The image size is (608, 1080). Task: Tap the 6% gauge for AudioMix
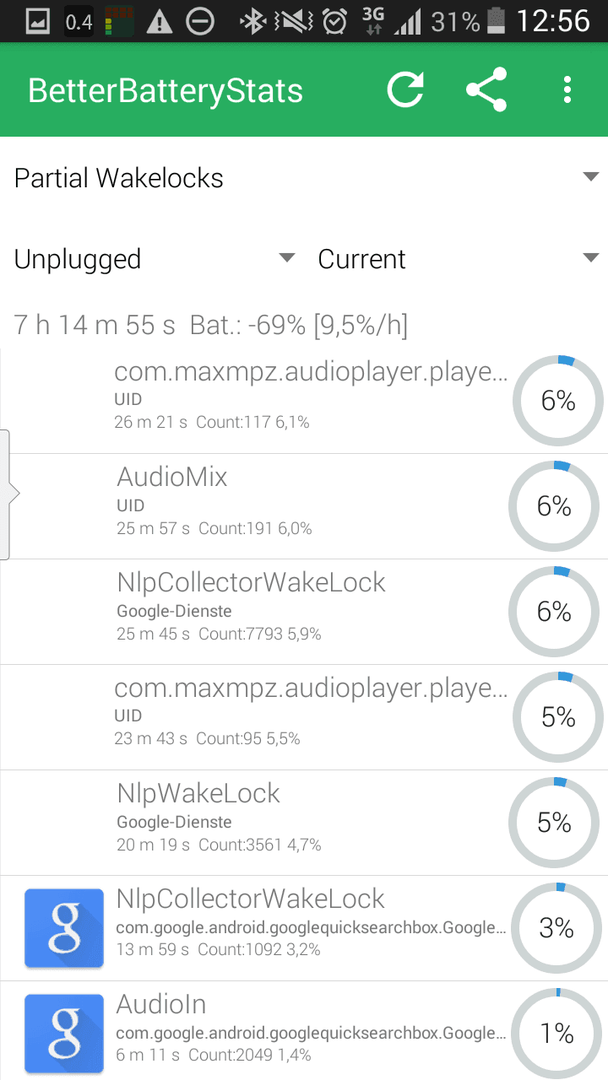click(x=554, y=506)
